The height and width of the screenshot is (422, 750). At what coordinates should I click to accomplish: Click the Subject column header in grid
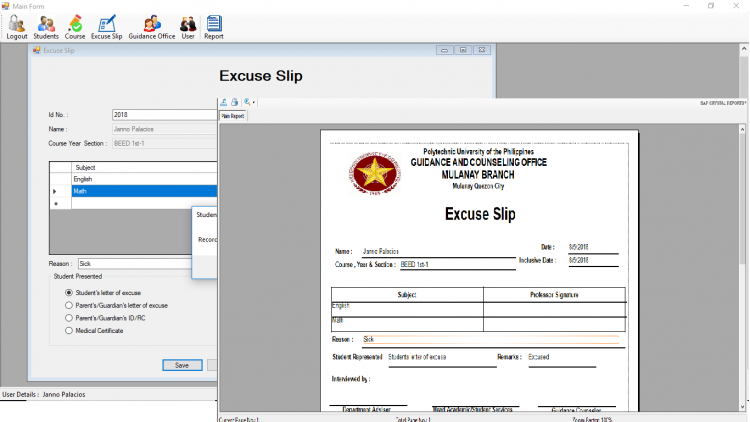144,167
